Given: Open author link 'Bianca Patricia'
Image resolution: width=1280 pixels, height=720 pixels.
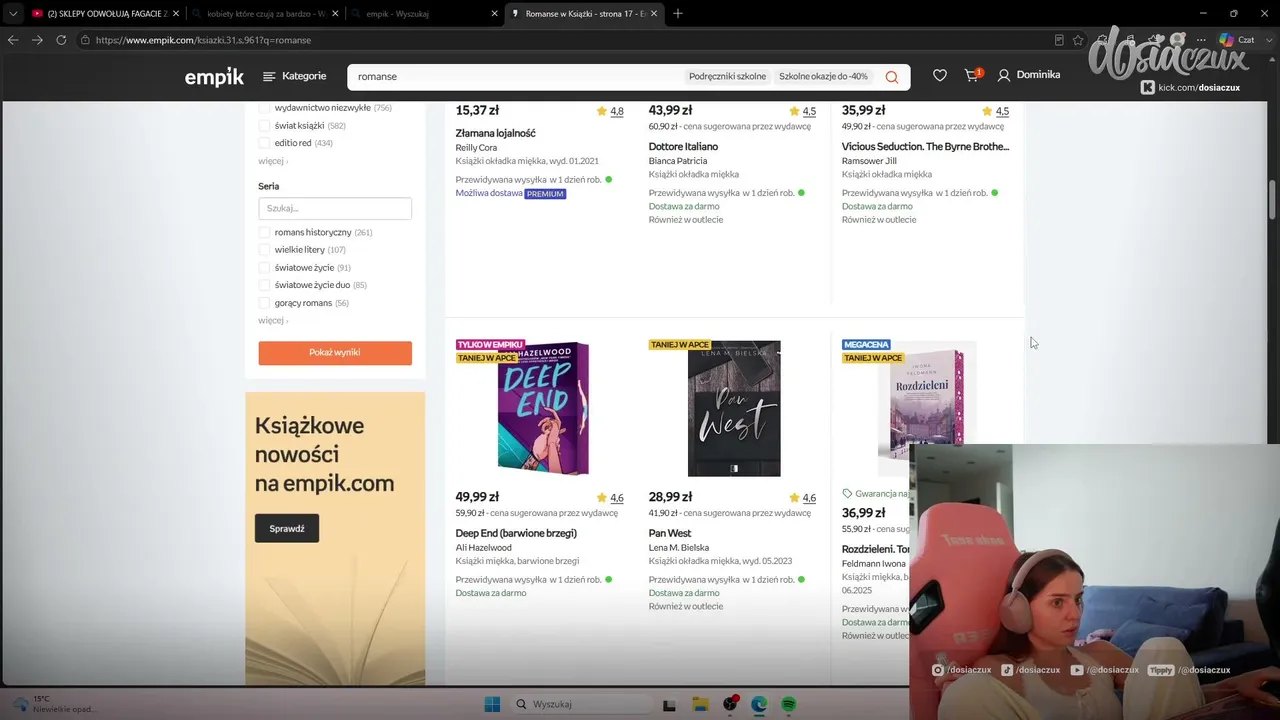Looking at the screenshot, I should pos(678,161).
